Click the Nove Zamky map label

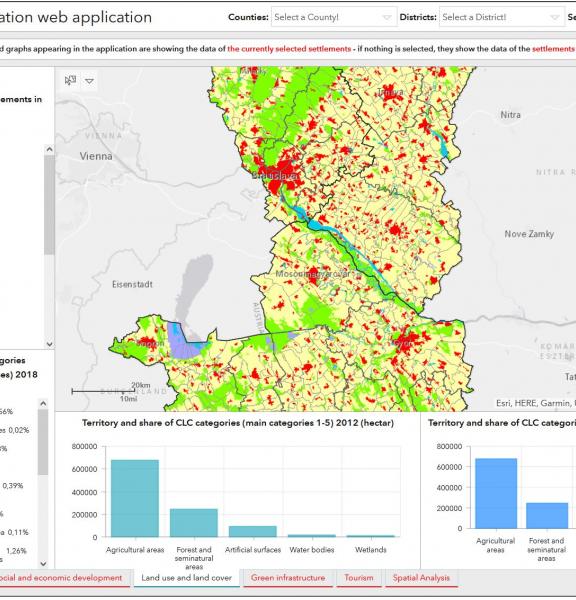pos(529,234)
